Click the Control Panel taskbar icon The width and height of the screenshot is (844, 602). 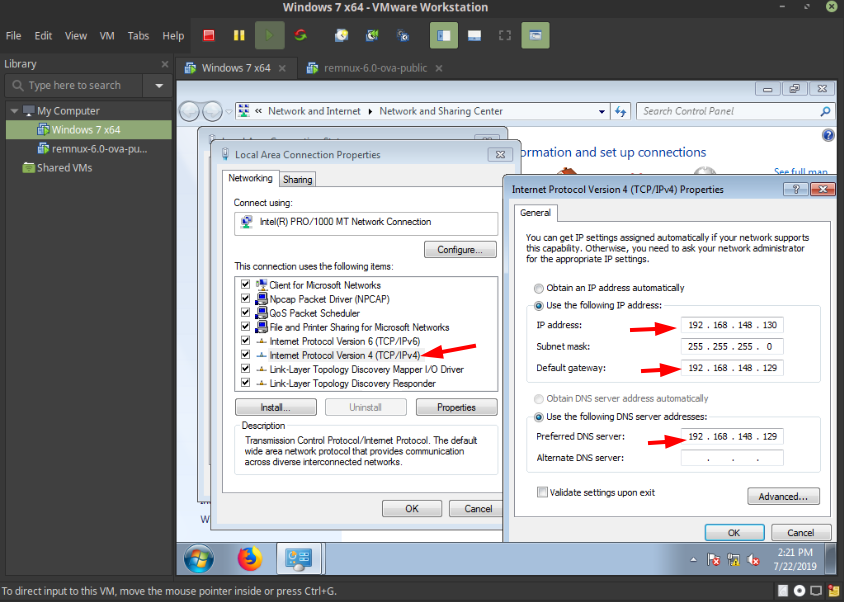tap(299, 559)
